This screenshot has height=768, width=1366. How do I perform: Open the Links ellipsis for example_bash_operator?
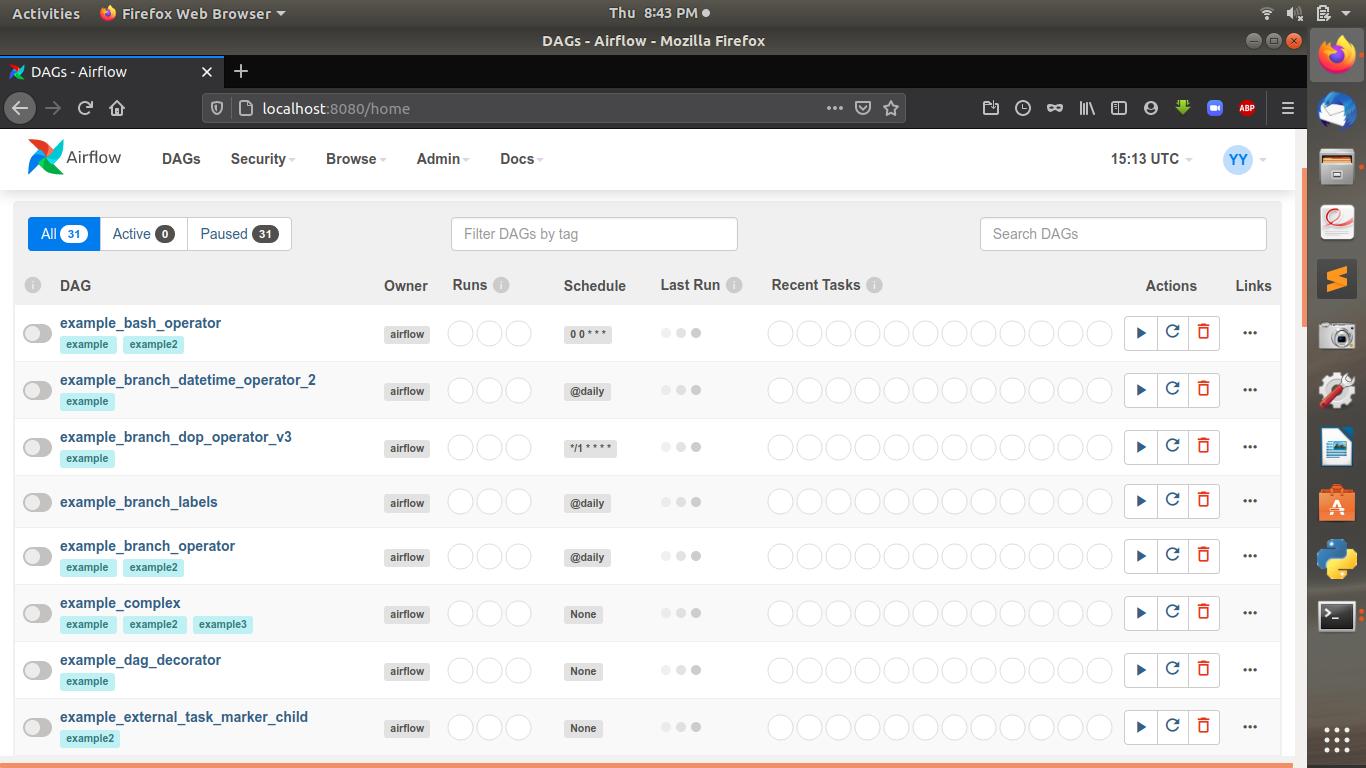[x=1249, y=332]
